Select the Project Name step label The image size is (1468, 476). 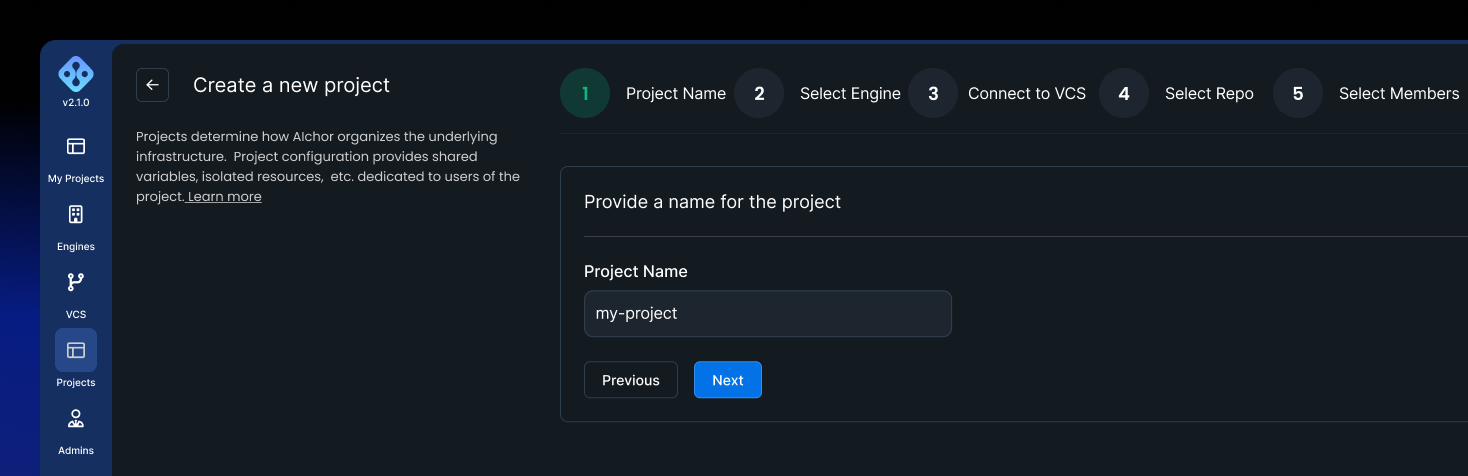(x=676, y=93)
